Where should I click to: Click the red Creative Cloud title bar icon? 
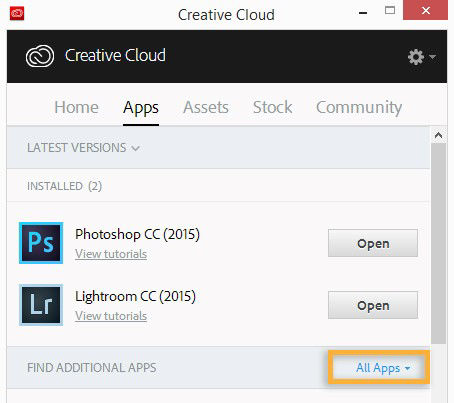click(17, 13)
